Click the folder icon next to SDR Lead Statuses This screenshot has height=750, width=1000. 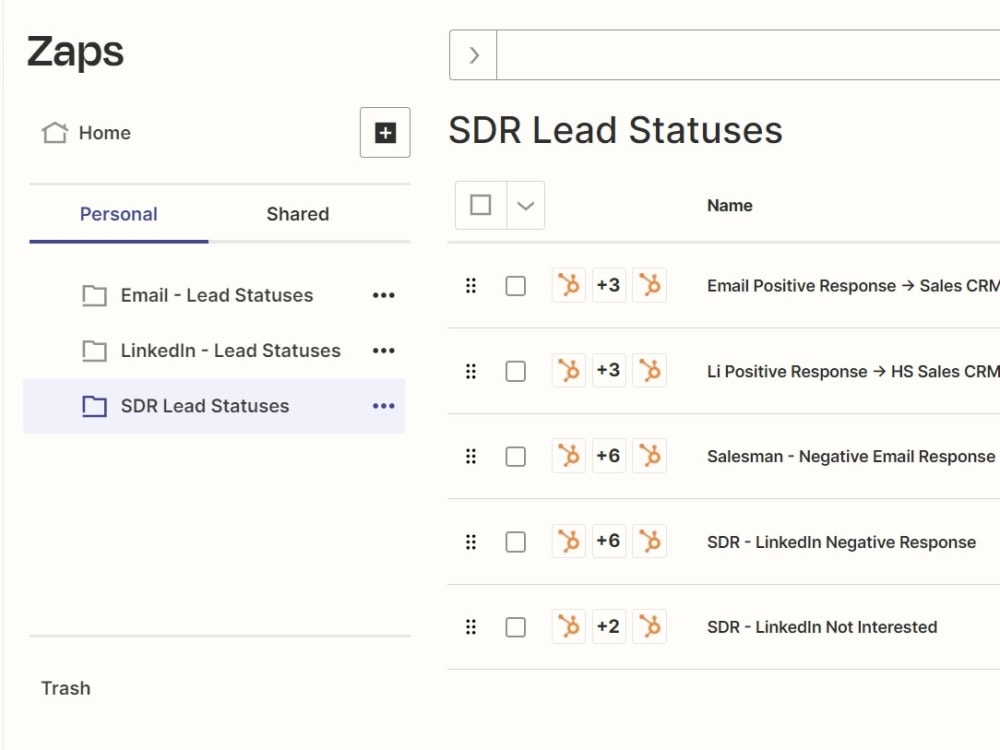(95, 406)
